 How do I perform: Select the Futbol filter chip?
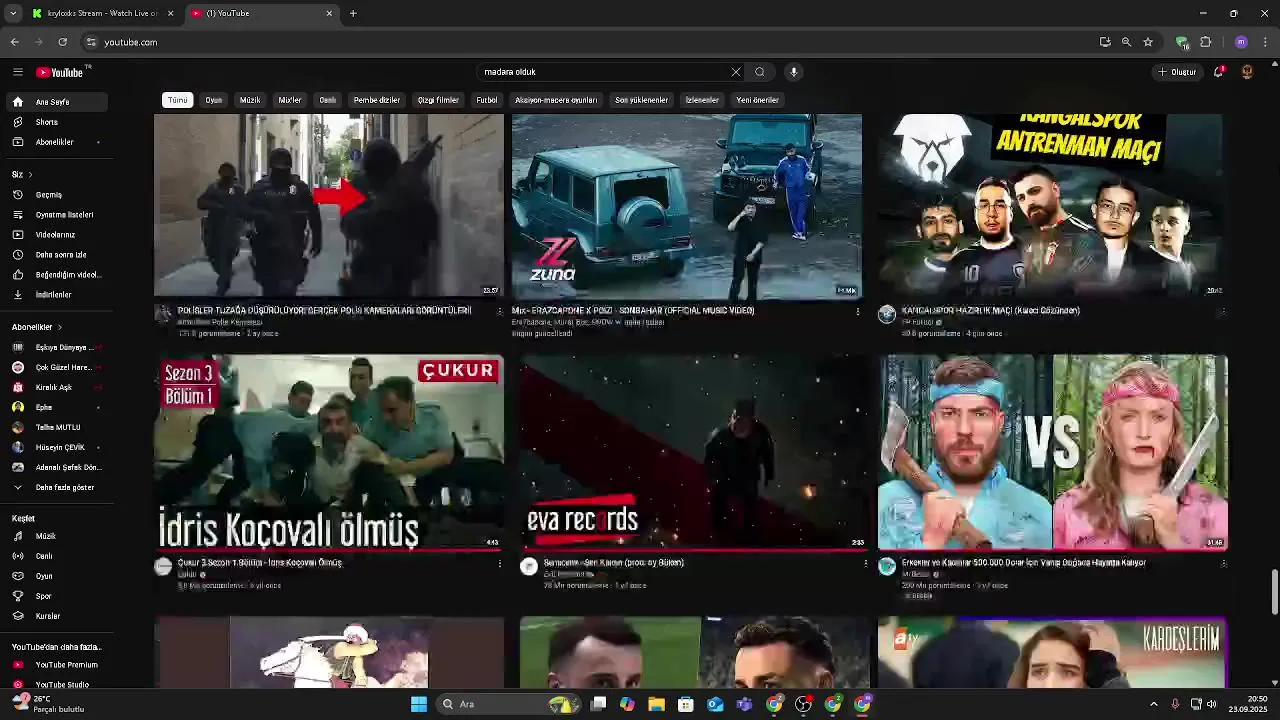(x=487, y=100)
